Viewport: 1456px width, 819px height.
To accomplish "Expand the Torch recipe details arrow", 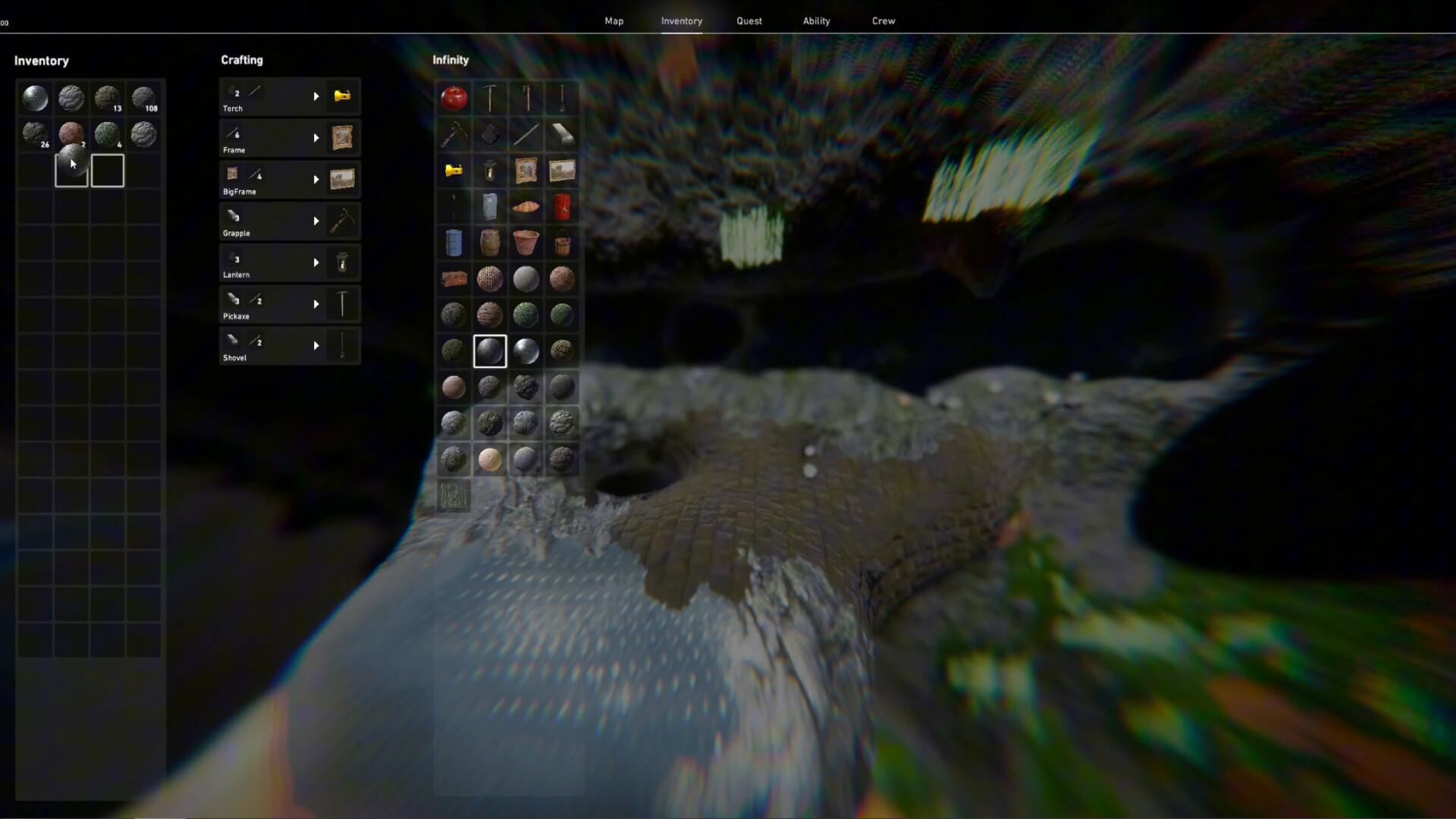I will pos(316,96).
